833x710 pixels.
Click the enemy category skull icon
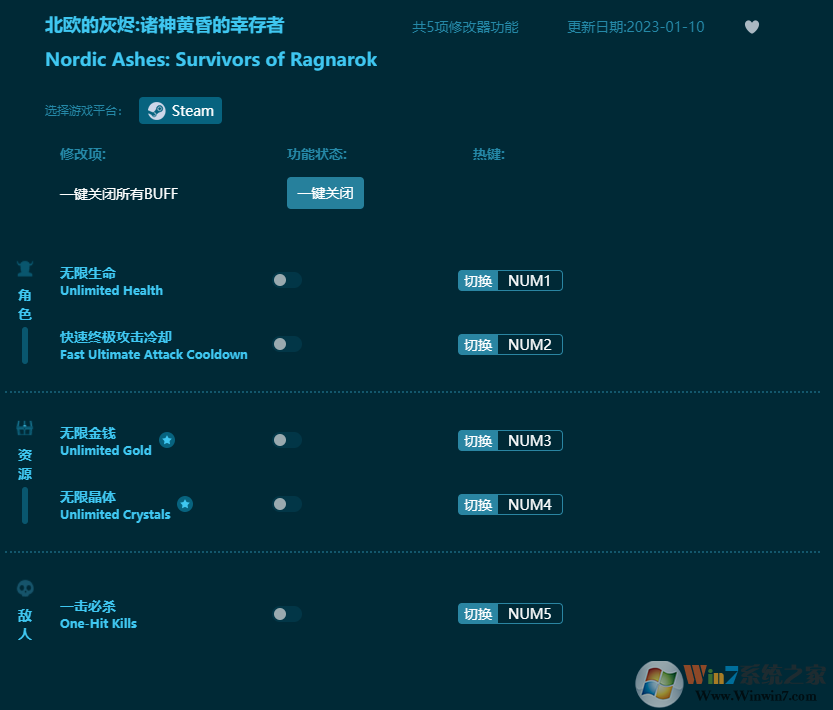[x=25, y=588]
